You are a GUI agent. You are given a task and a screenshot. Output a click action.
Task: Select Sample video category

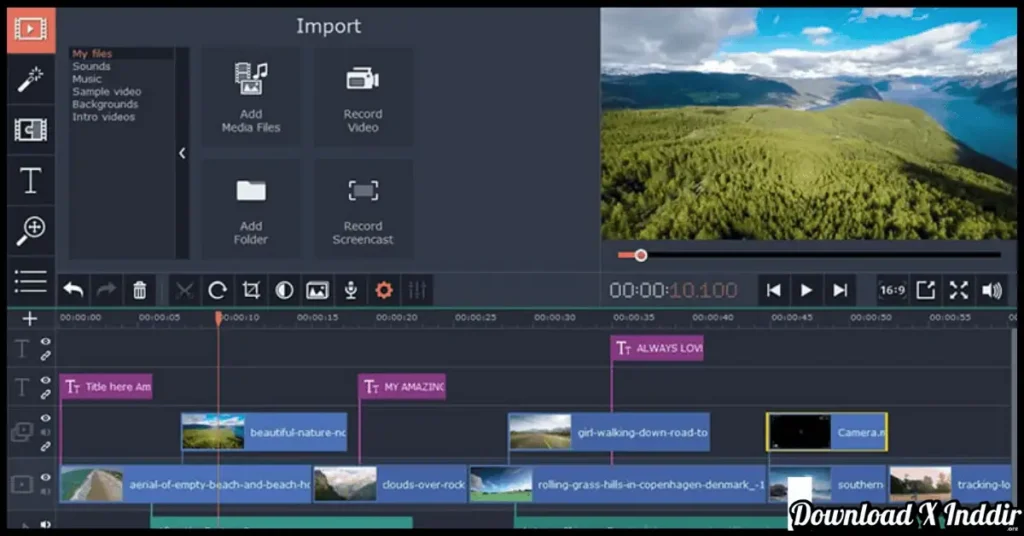point(106,91)
